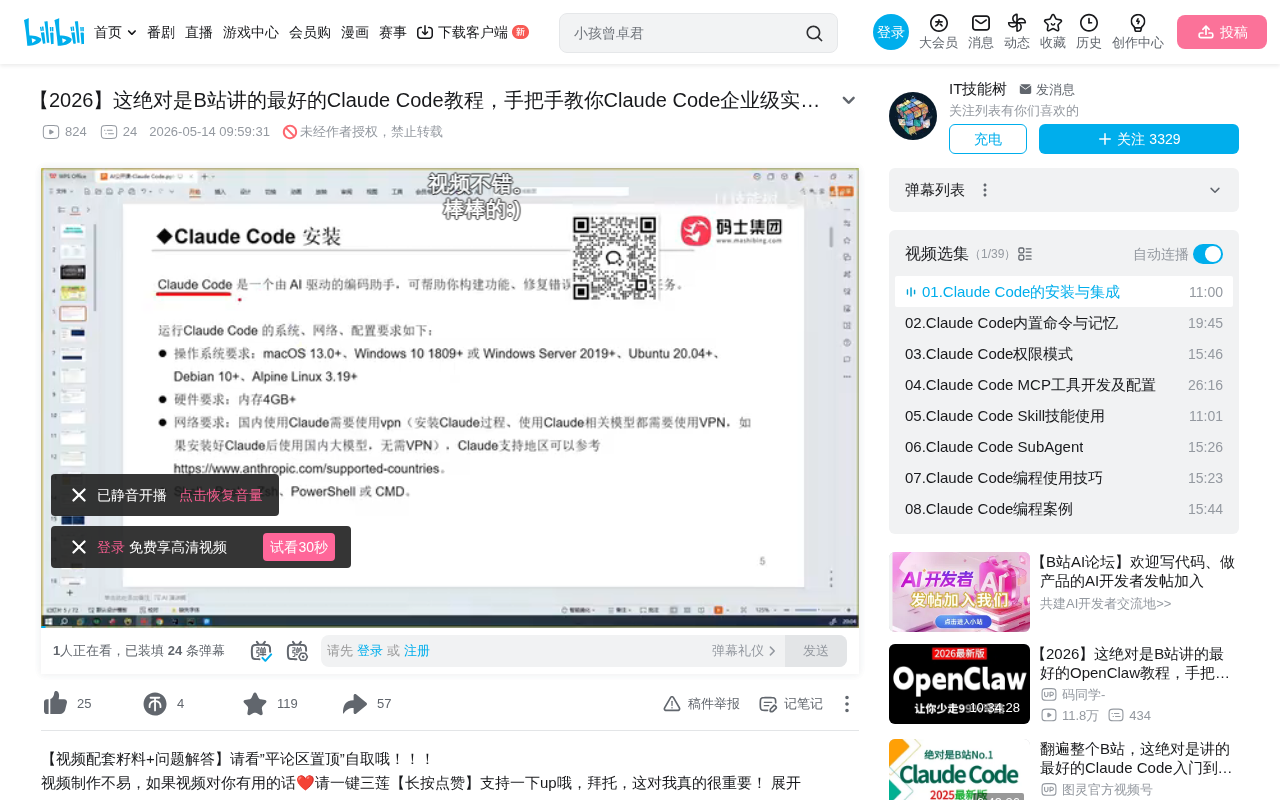Click the 充电 button

tap(988, 139)
